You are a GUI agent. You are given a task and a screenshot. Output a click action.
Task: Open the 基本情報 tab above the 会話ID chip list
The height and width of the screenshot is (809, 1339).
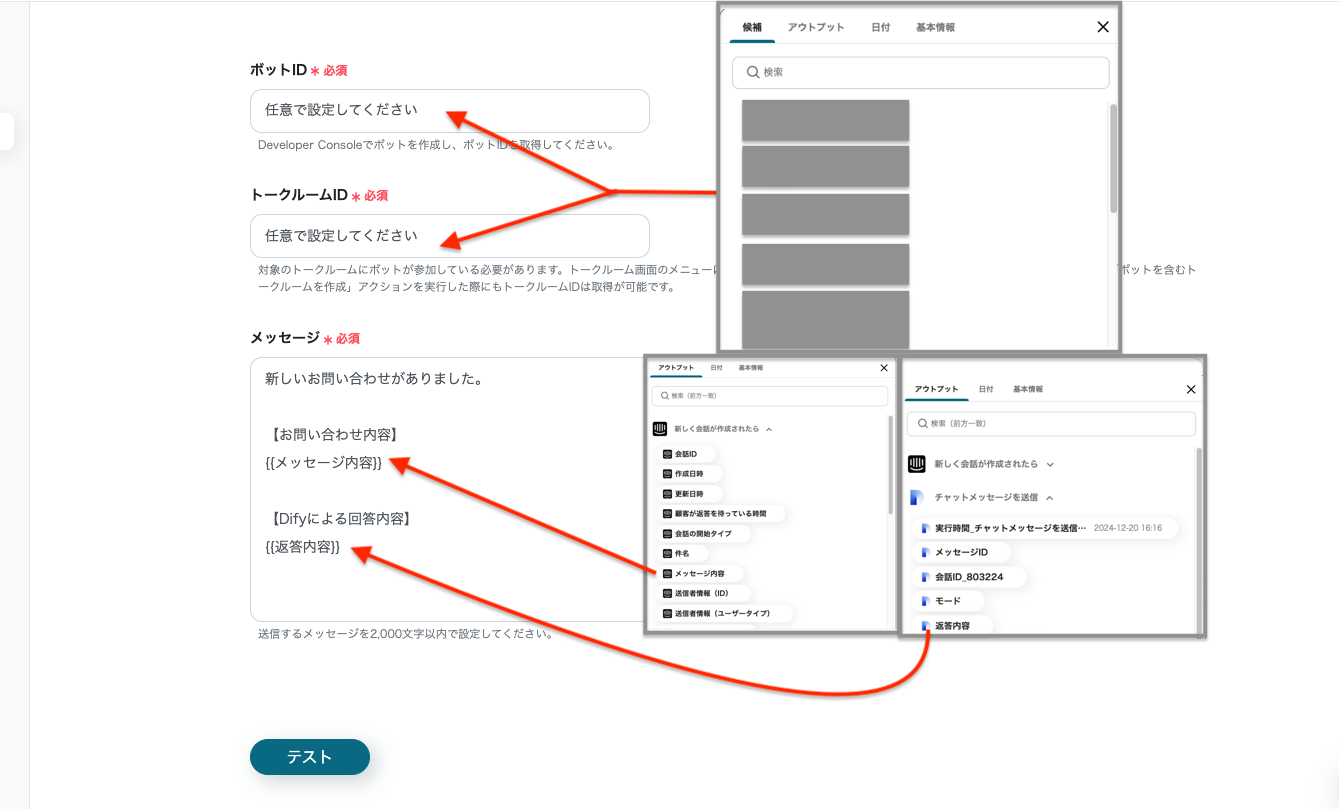click(750, 368)
